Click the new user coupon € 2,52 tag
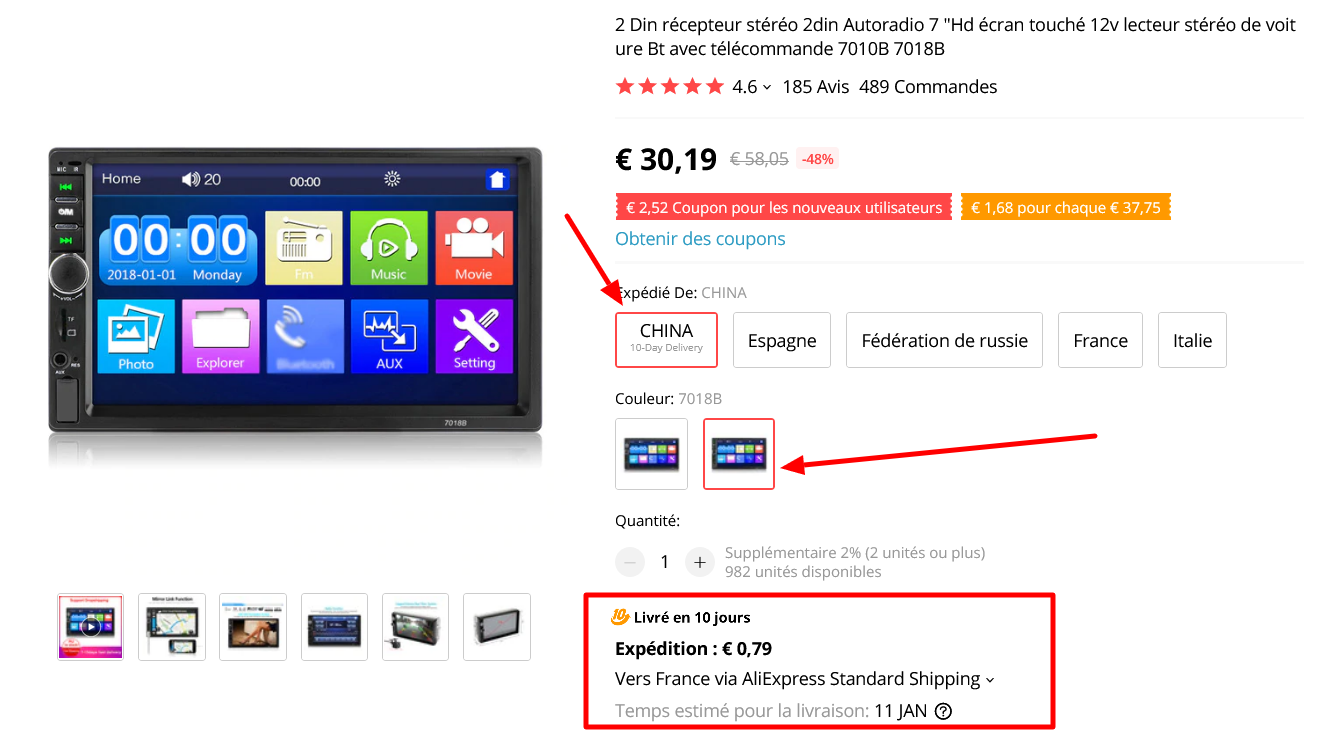The height and width of the screenshot is (735, 1324). pyautogui.click(x=784, y=208)
